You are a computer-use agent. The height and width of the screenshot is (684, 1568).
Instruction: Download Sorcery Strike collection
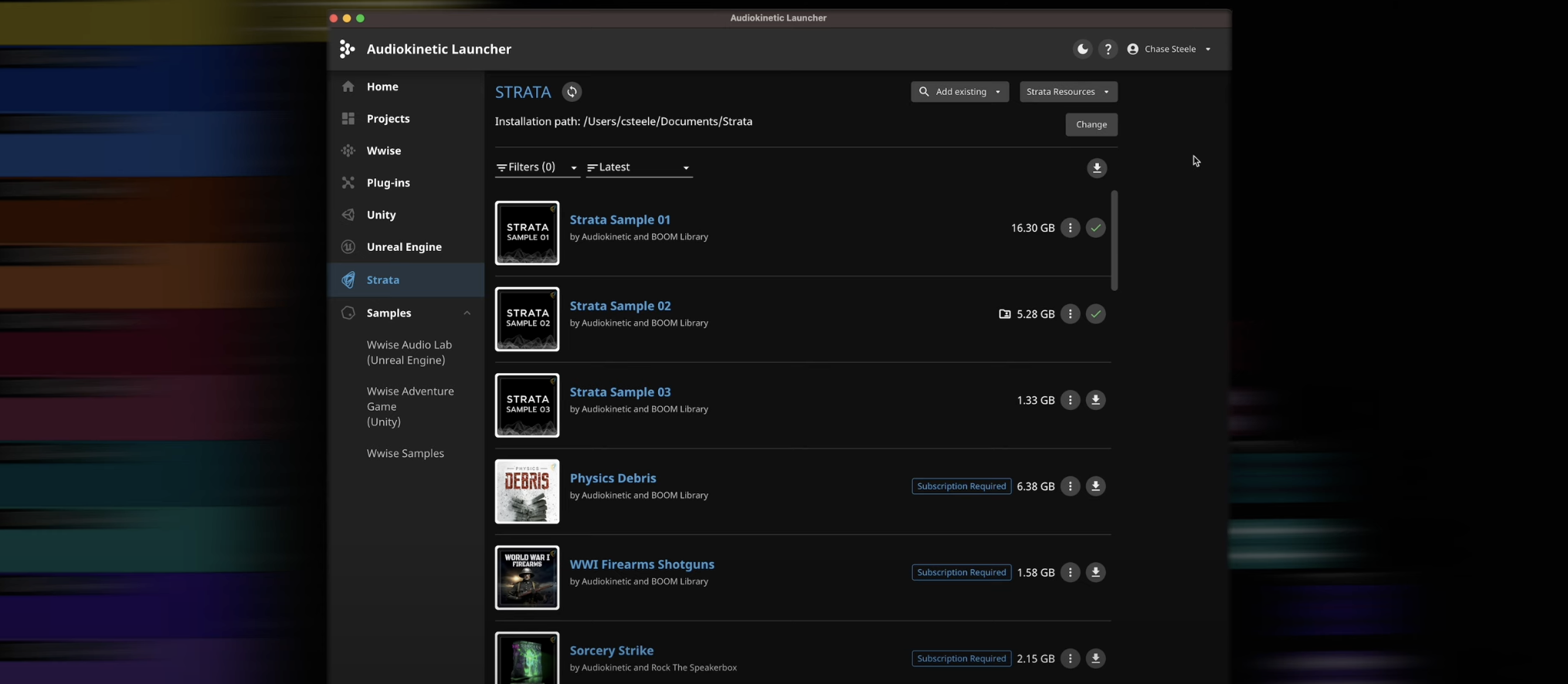(x=1095, y=659)
